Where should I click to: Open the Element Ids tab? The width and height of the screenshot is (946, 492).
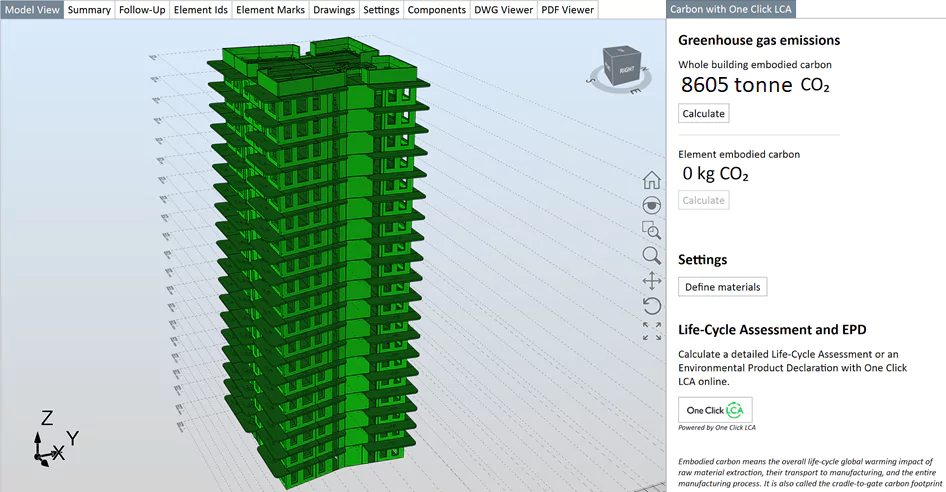201,10
